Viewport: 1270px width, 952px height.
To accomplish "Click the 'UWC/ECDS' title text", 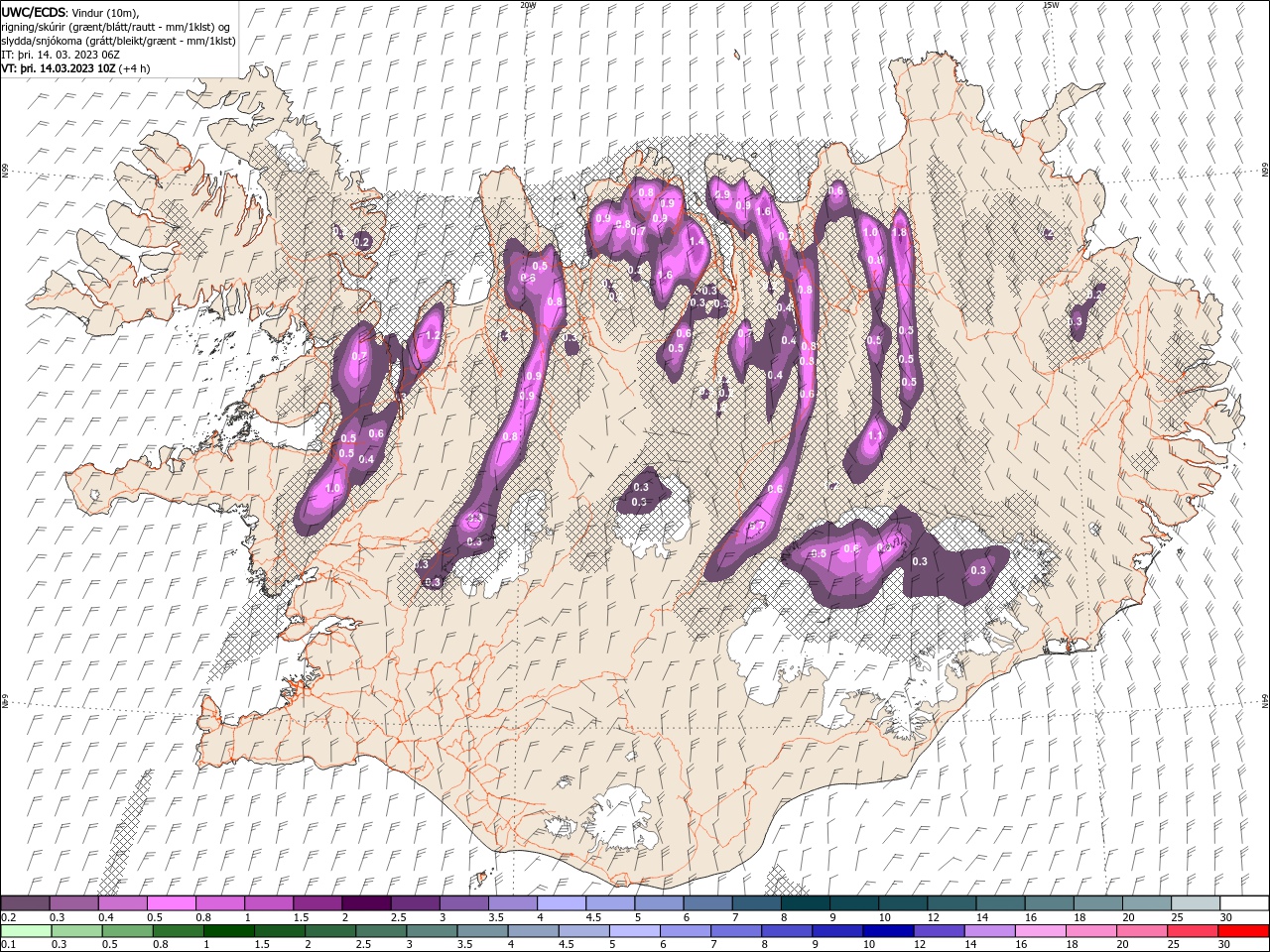I will (x=34, y=12).
